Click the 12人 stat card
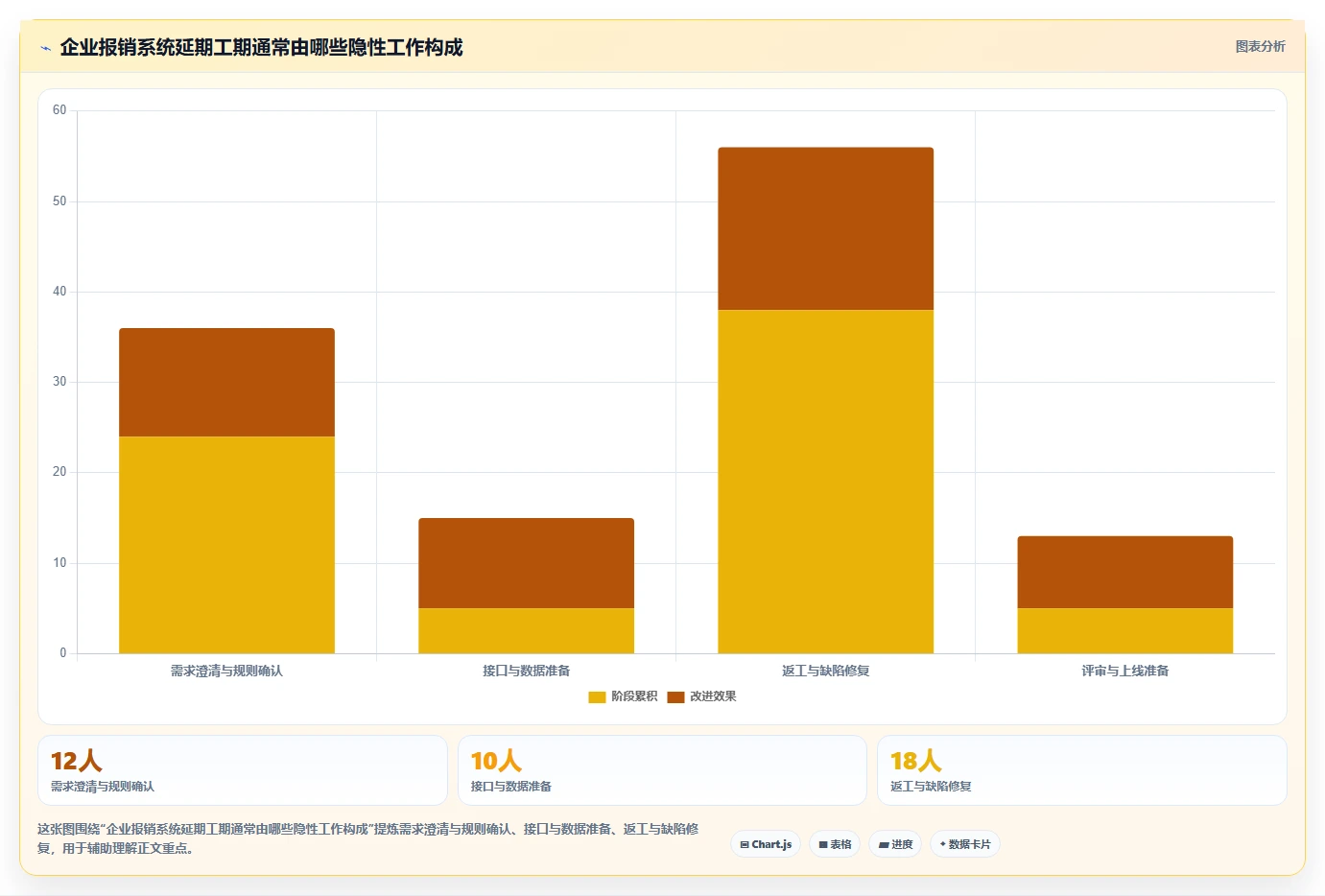The width and height of the screenshot is (1325, 896). (242, 770)
